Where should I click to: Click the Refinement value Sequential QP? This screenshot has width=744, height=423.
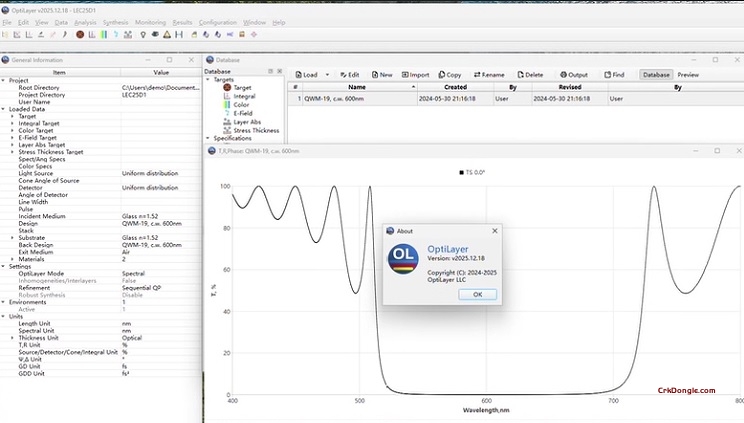point(141,288)
